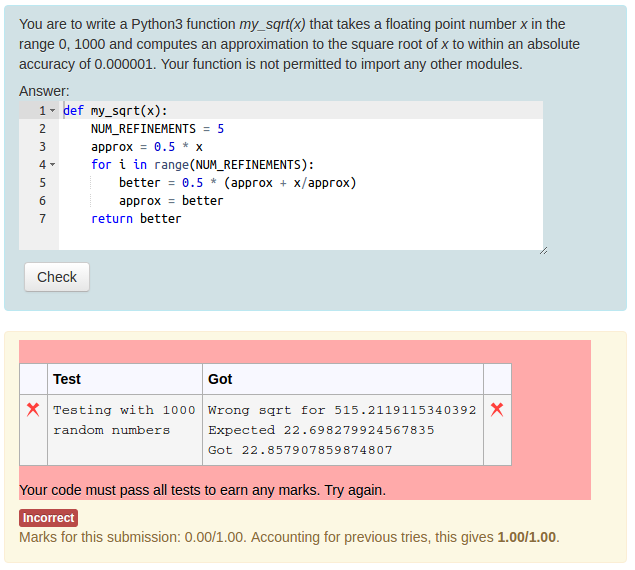Place cursor on the return better line
The image size is (635, 570).
click(x=136, y=219)
